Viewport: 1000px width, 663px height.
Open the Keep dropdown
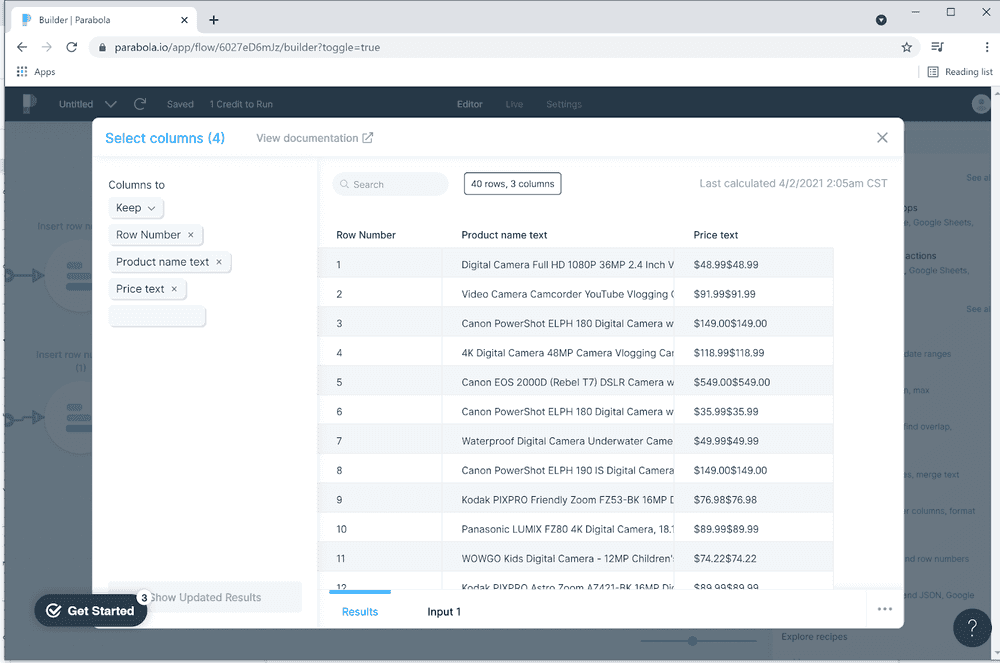pyautogui.click(x=136, y=208)
